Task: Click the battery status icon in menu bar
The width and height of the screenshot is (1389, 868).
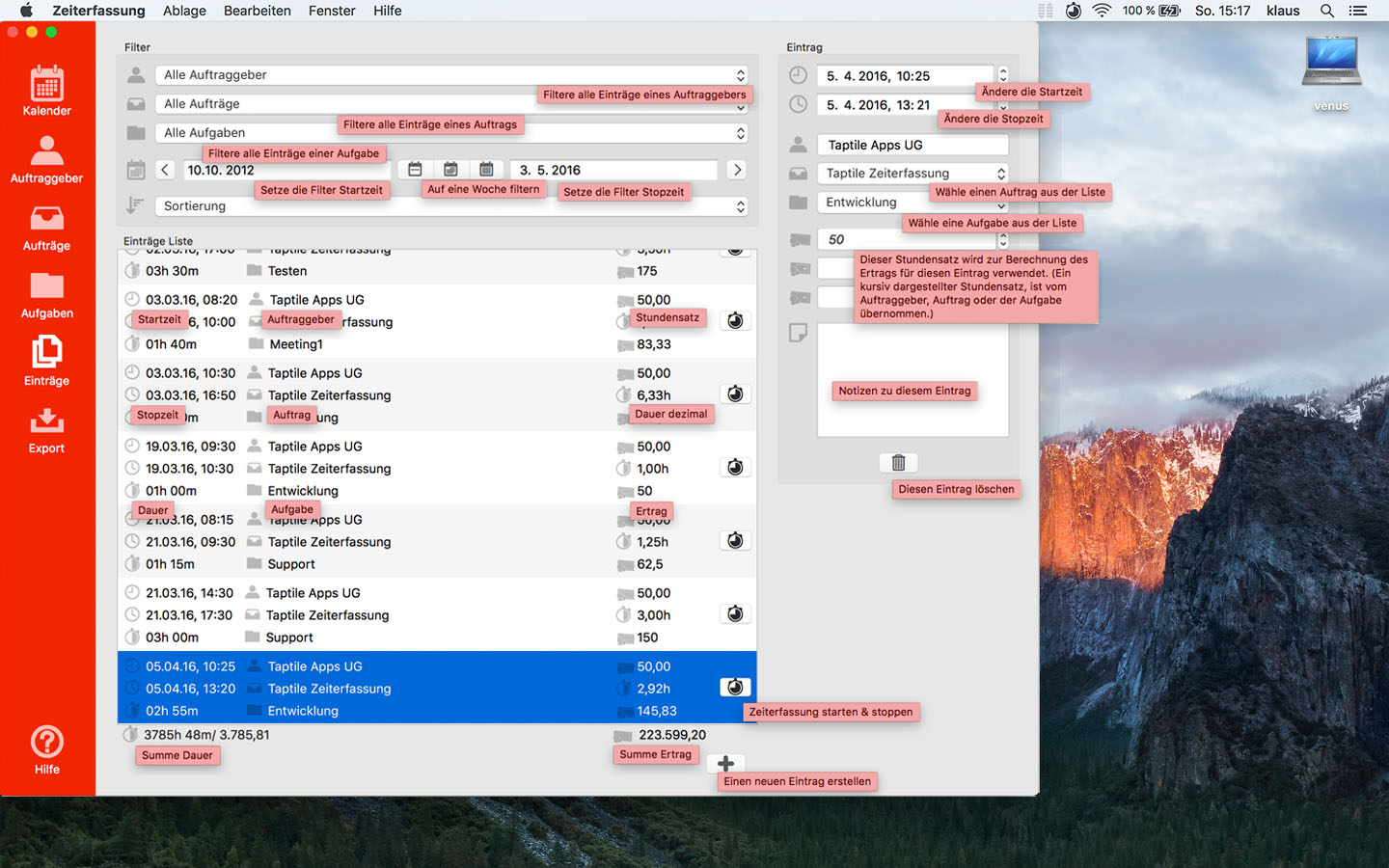Action: pyautogui.click(x=1170, y=11)
